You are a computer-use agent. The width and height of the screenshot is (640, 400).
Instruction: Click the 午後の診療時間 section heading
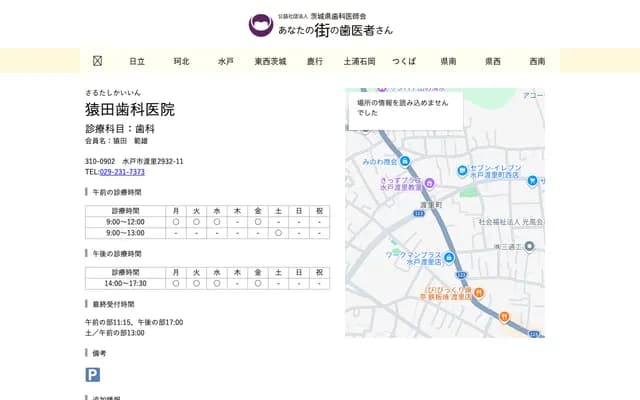[x=117, y=254]
